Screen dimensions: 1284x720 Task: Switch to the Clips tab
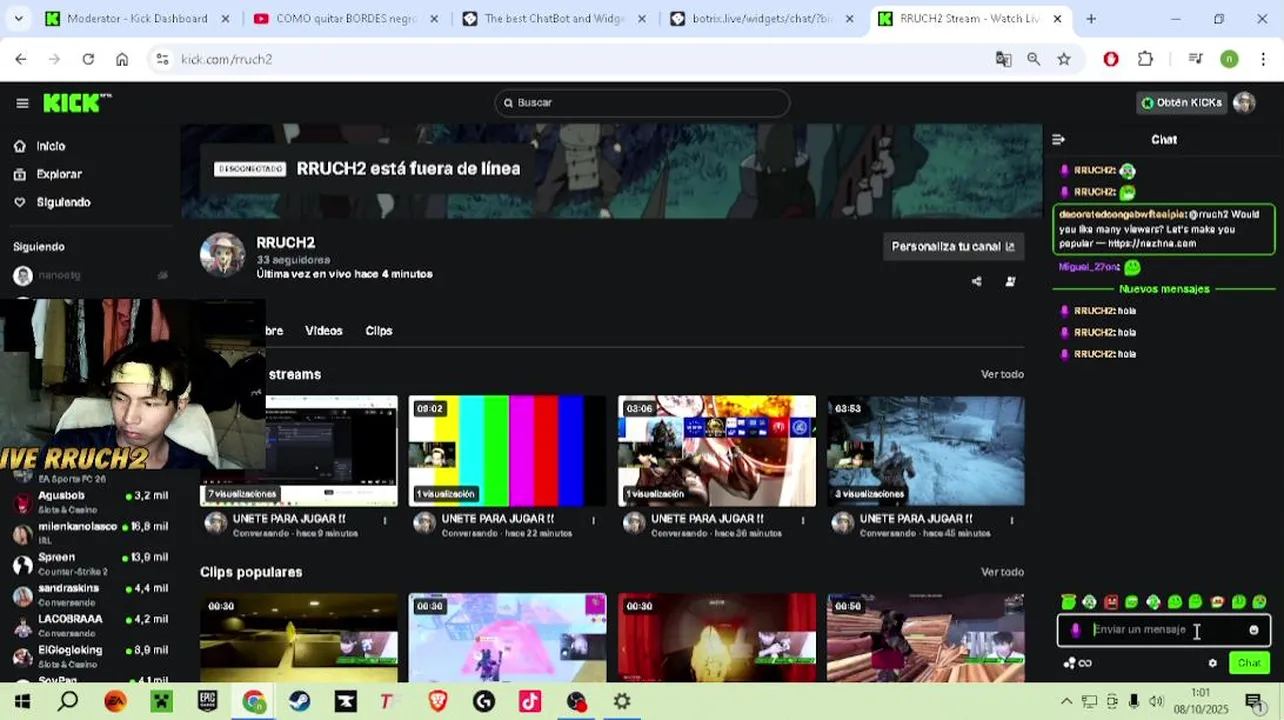click(x=379, y=331)
